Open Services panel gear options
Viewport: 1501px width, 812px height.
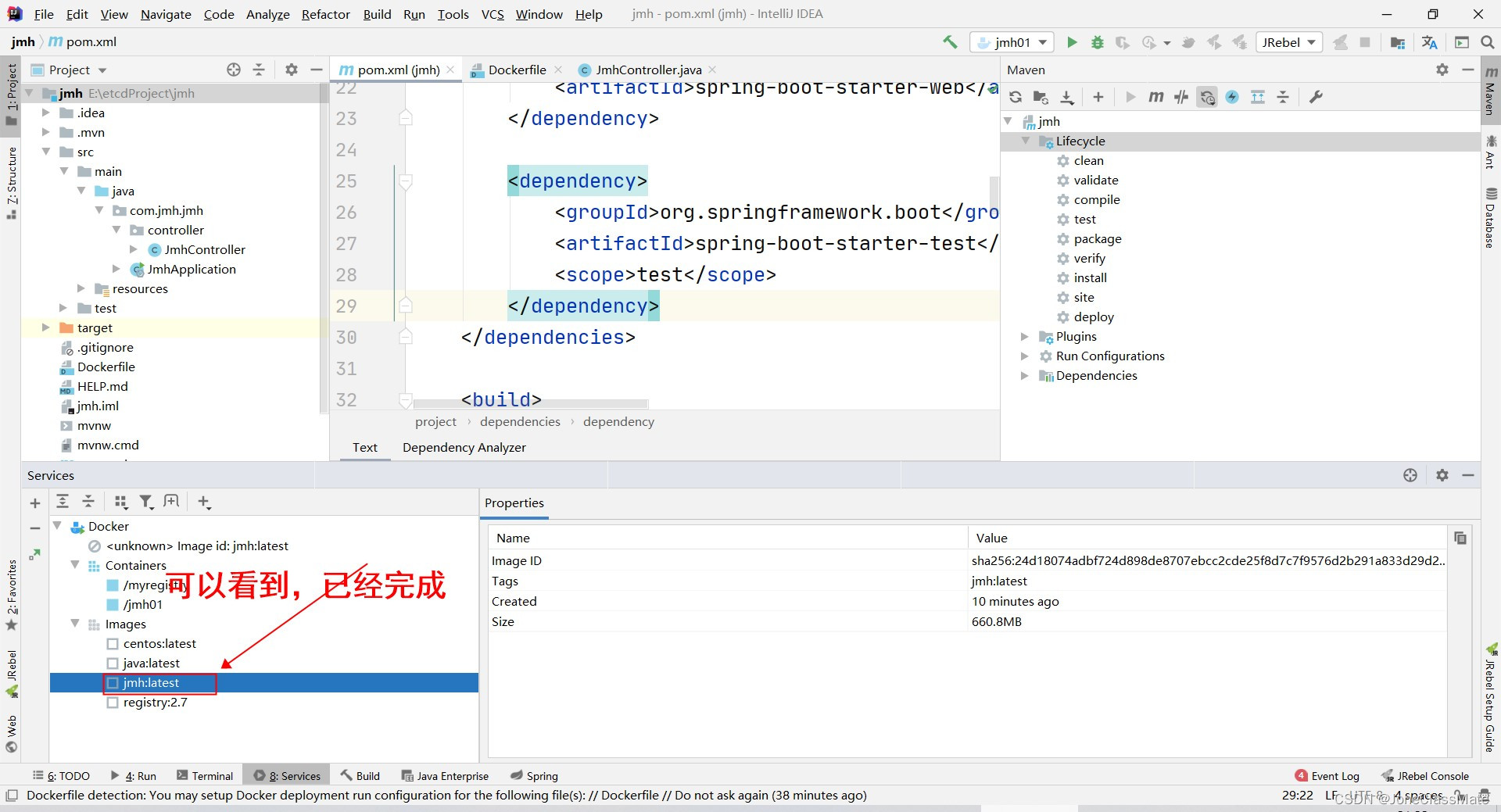click(1442, 475)
